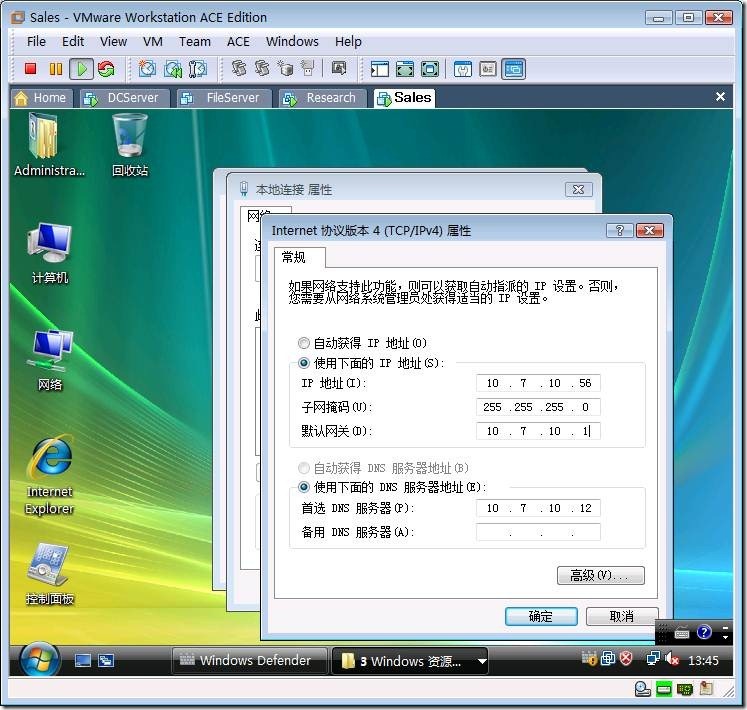The height and width of the screenshot is (710, 747).
Task: Select 自动获得 IP 地址 radio button
Action: coord(303,343)
